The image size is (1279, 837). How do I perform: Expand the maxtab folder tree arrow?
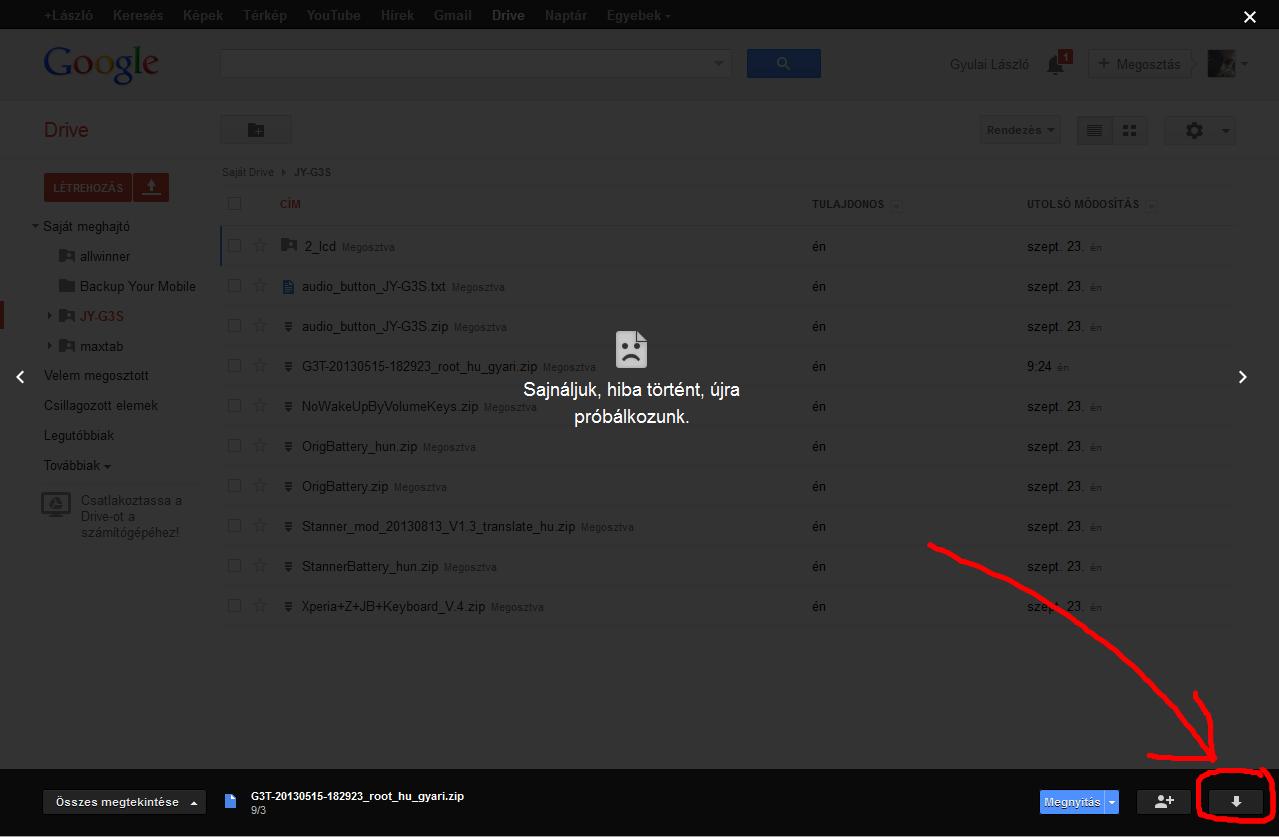coord(49,346)
